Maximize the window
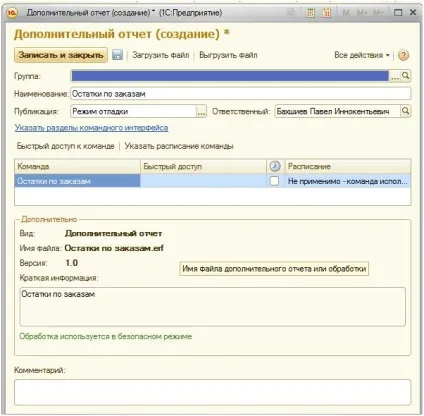Image resolution: width=424 pixels, height=416 pixels. (x=398, y=13)
